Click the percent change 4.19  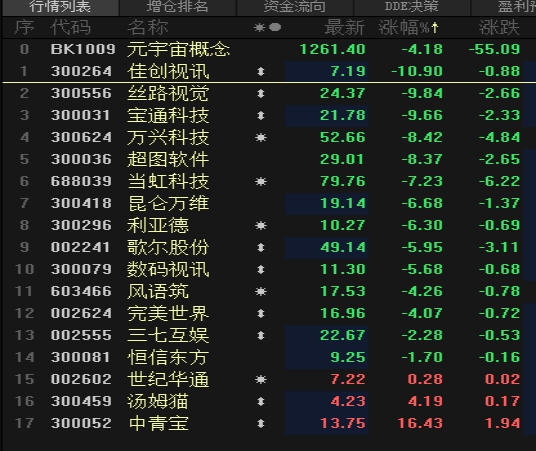click(x=426, y=401)
